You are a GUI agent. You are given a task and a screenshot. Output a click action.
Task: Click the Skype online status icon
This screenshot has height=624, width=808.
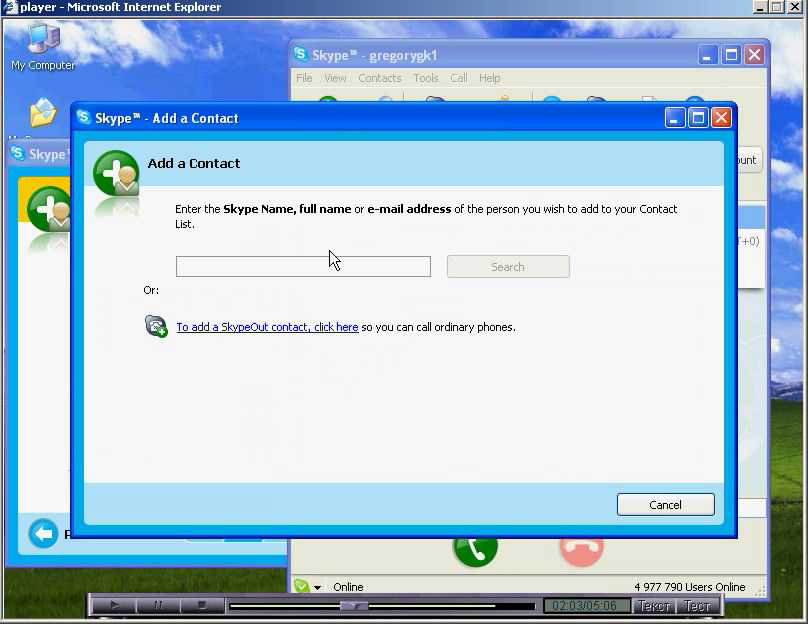click(x=301, y=586)
